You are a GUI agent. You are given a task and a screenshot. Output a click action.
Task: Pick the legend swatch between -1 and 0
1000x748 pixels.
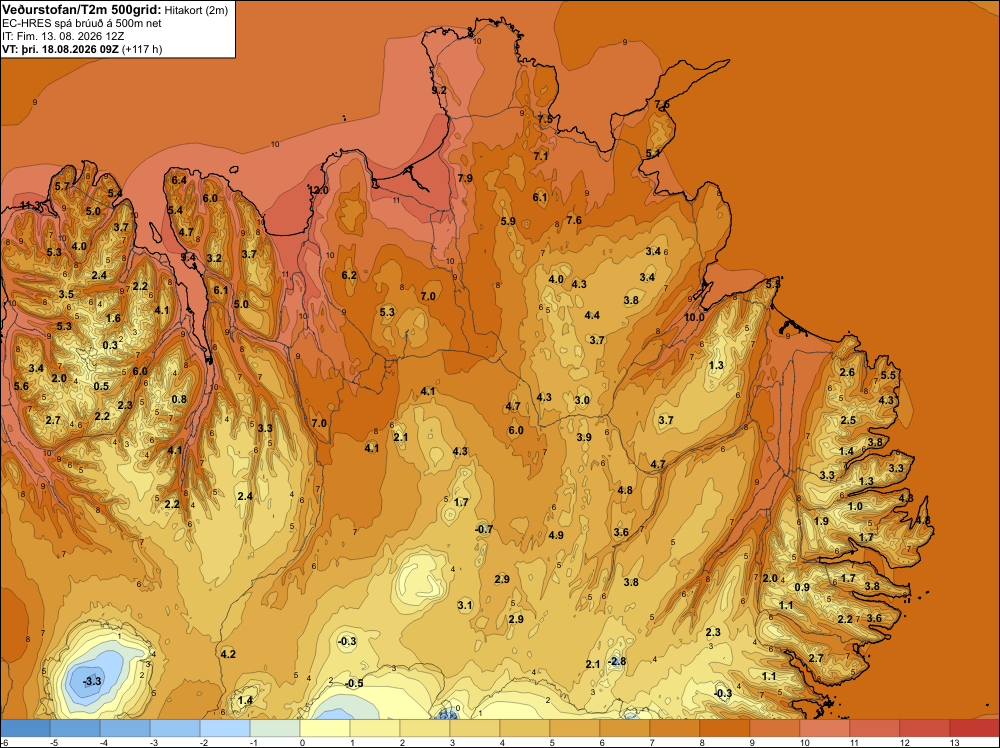point(274,728)
